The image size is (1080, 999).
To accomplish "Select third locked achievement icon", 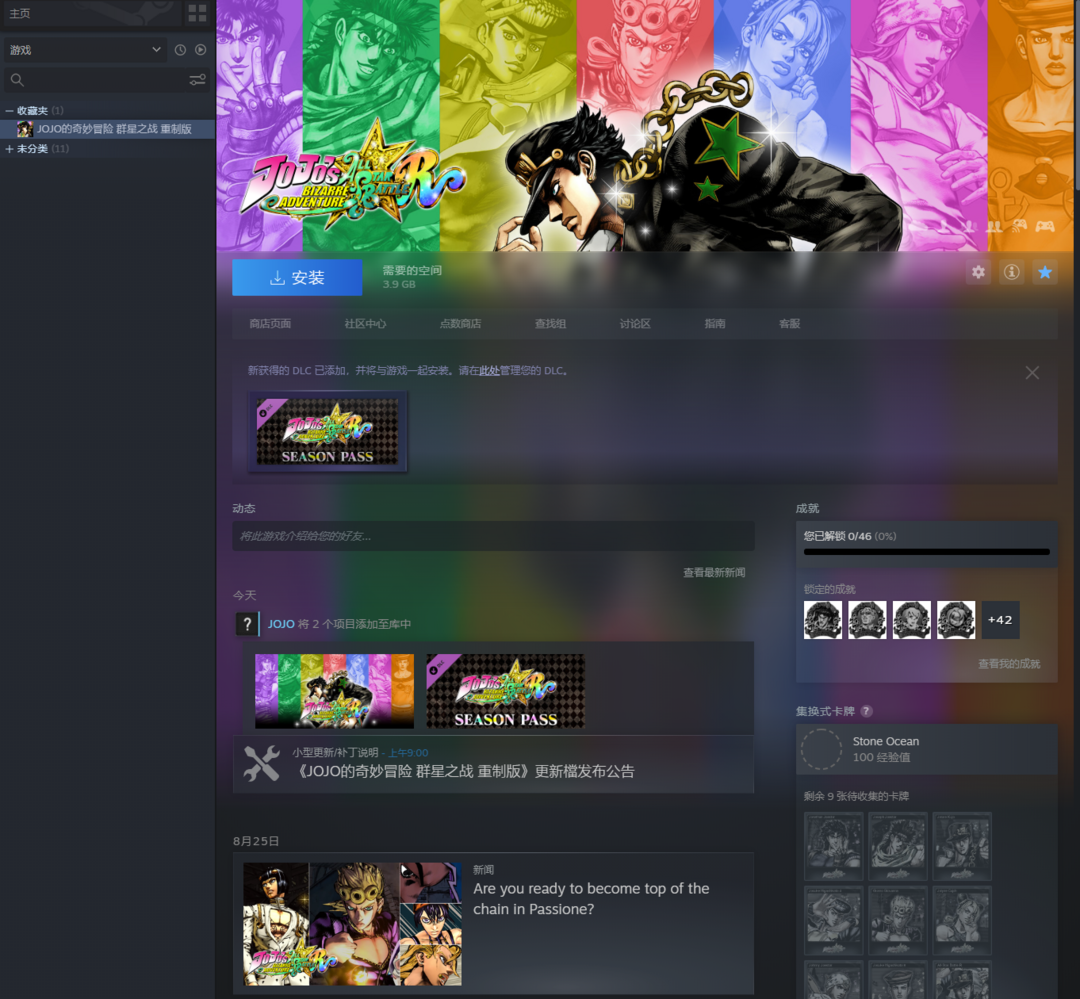I will (x=911, y=619).
